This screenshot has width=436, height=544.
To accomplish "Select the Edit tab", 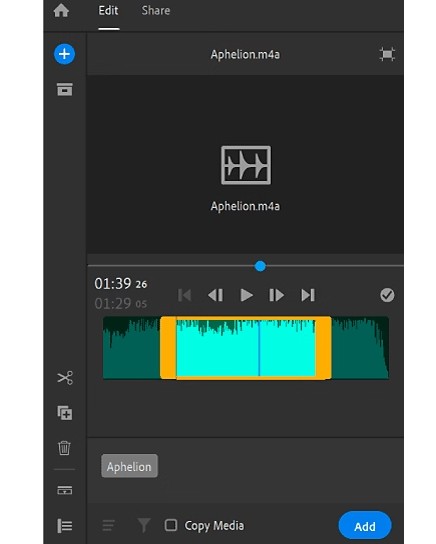I will (108, 10).
